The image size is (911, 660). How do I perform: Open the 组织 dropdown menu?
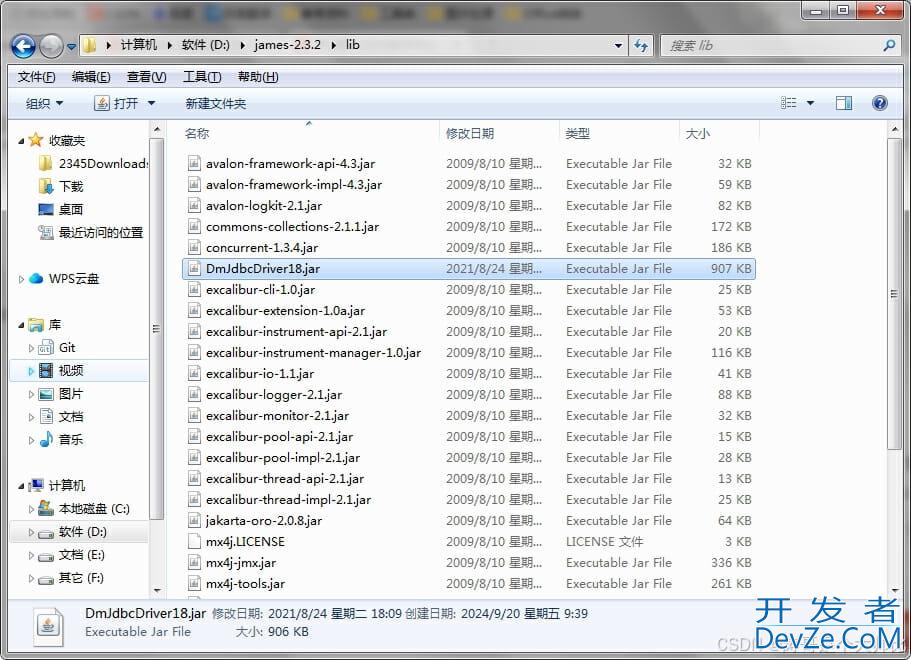[x=44, y=103]
